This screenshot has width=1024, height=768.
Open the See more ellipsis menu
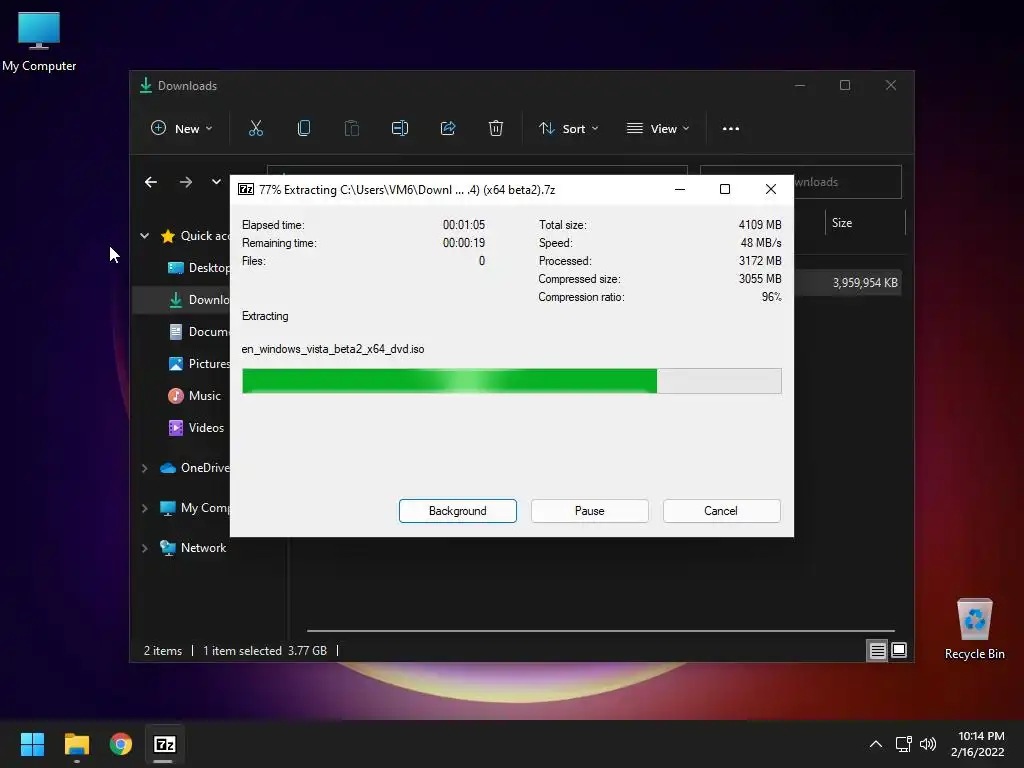[x=731, y=129]
